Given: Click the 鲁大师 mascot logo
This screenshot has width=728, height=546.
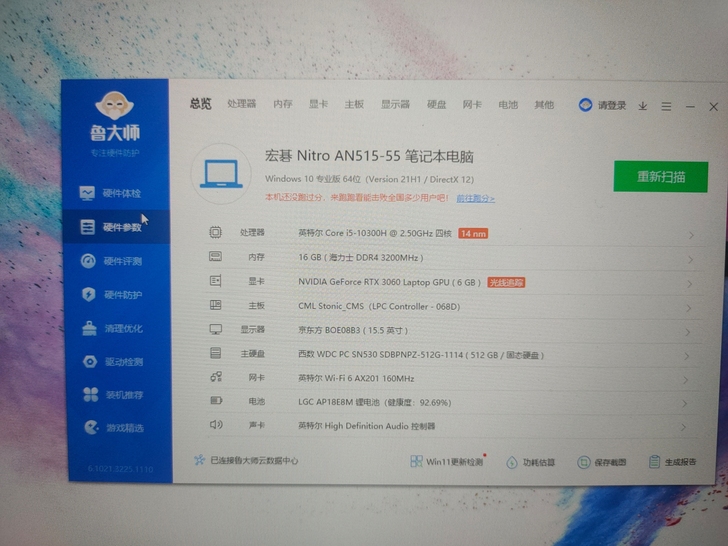Looking at the screenshot, I should 115,106.
